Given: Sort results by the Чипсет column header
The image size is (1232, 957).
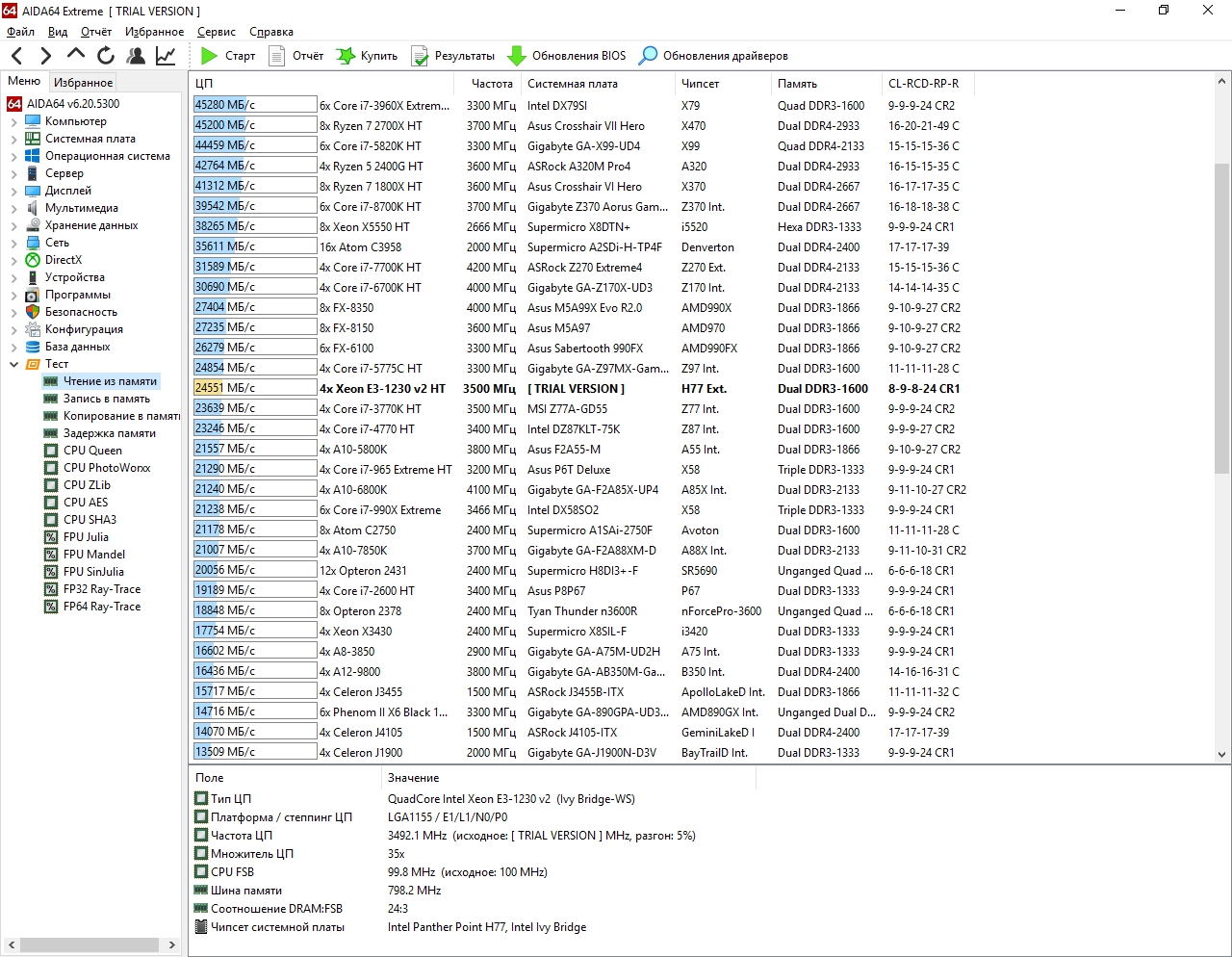Looking at the screenshot, I should 724,84.
